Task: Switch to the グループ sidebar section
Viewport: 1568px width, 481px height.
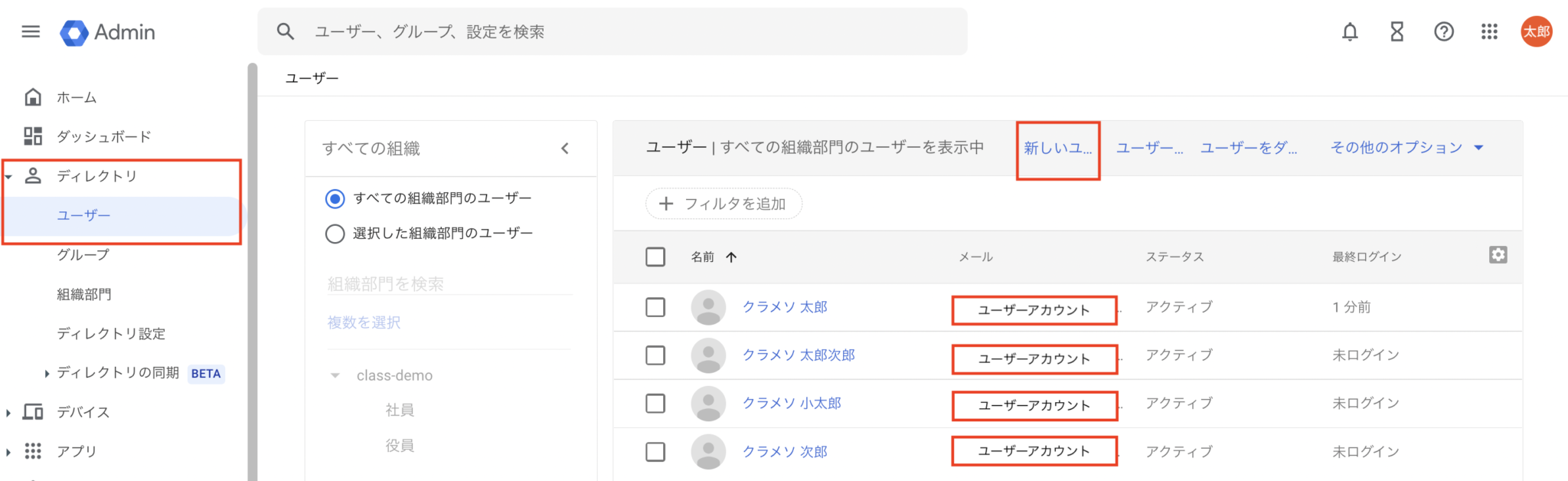Action: 80,254
